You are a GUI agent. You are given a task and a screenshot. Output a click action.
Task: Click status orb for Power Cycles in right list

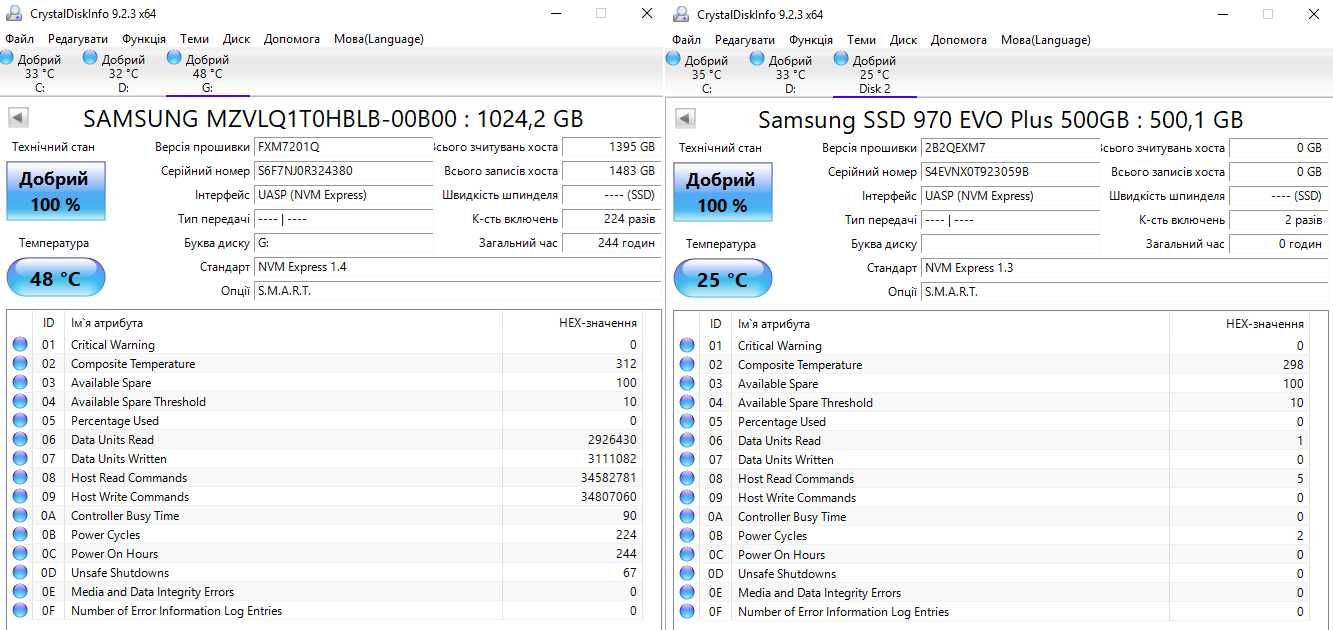tap(687, 536)
